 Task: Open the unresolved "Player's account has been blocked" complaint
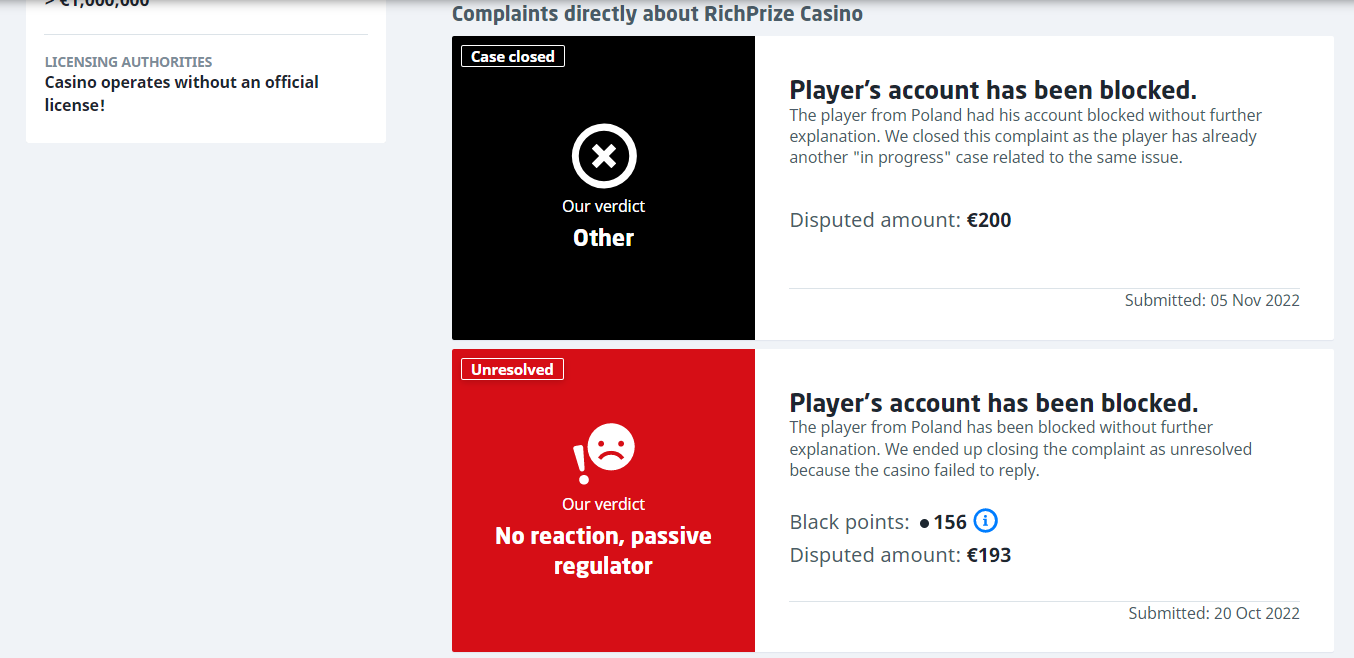[994, 403]
